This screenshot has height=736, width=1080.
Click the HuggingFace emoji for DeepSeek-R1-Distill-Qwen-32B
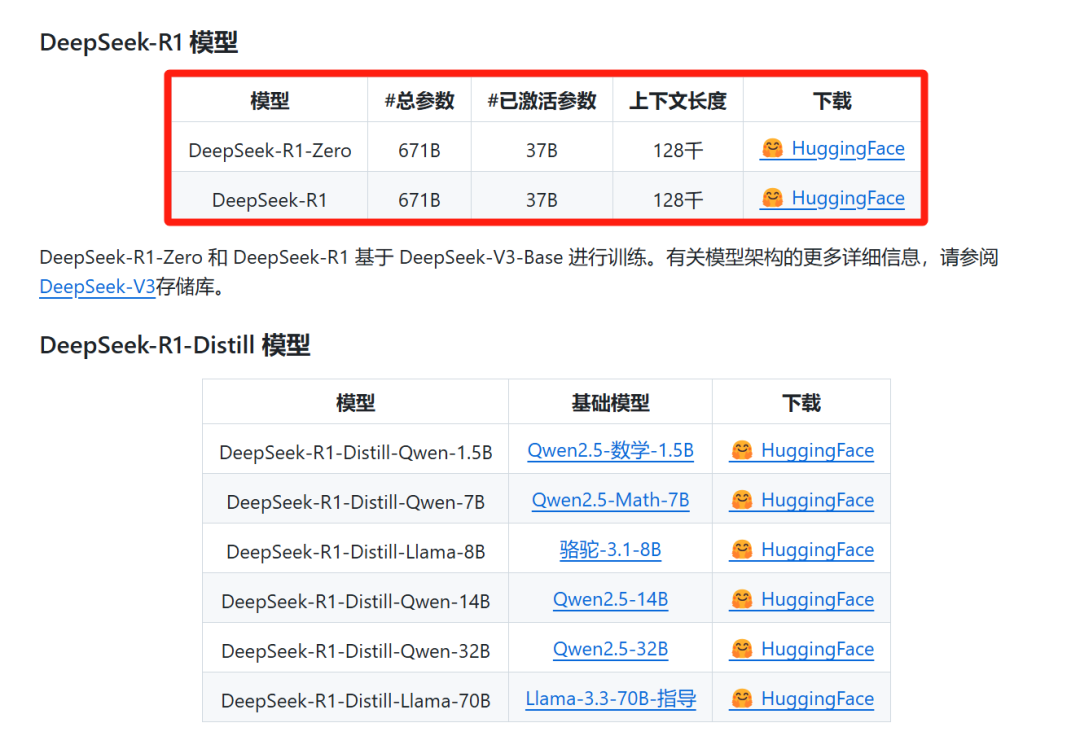[742, 649]
